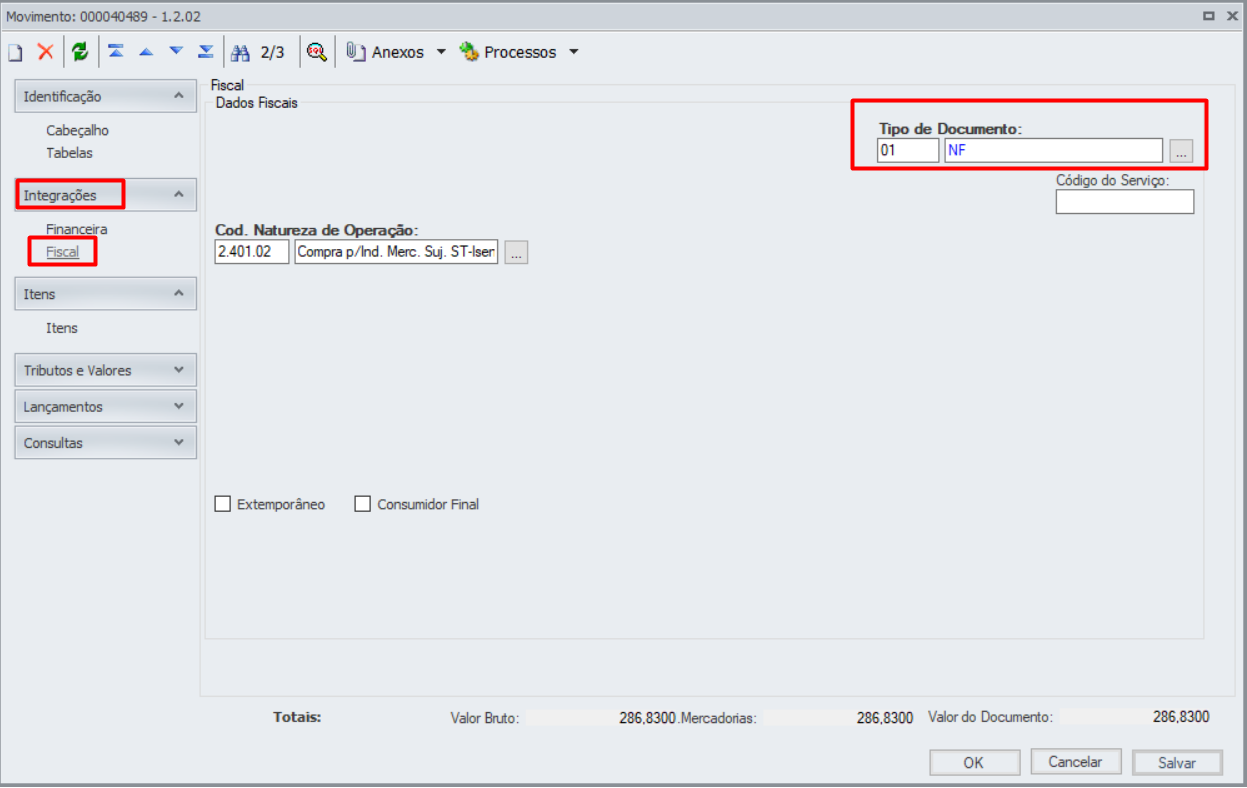The width and height of the screenshot is (1247, 788).
Task: Click the Processos gear icon
Action: point(469,52)
